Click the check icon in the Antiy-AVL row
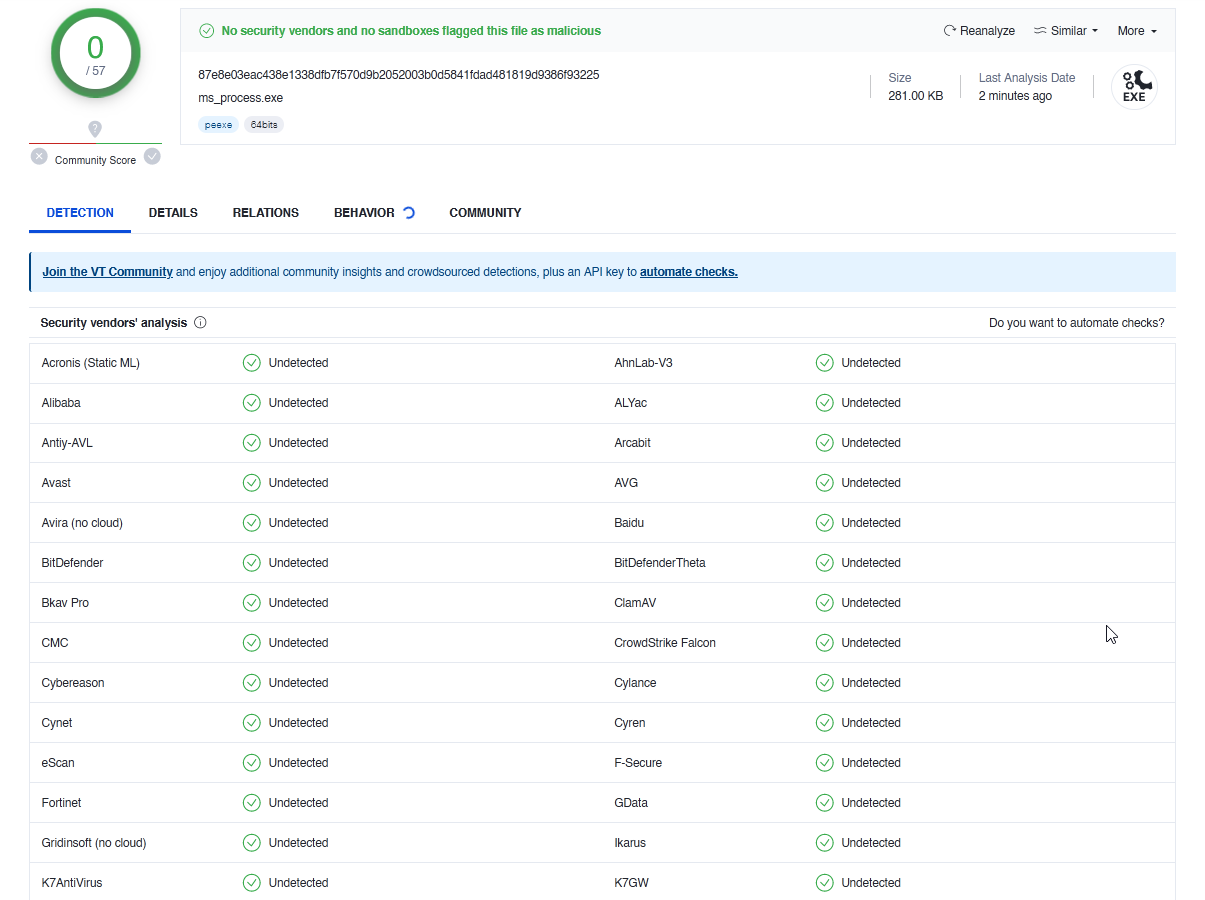This screenshot has height=900, width=1205. (x=252, y=443)
